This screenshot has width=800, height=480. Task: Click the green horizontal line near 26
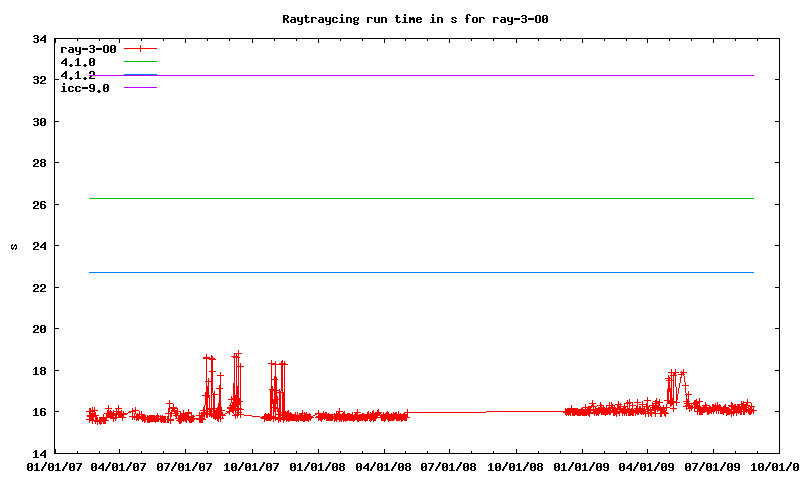[x=420, y=198]
